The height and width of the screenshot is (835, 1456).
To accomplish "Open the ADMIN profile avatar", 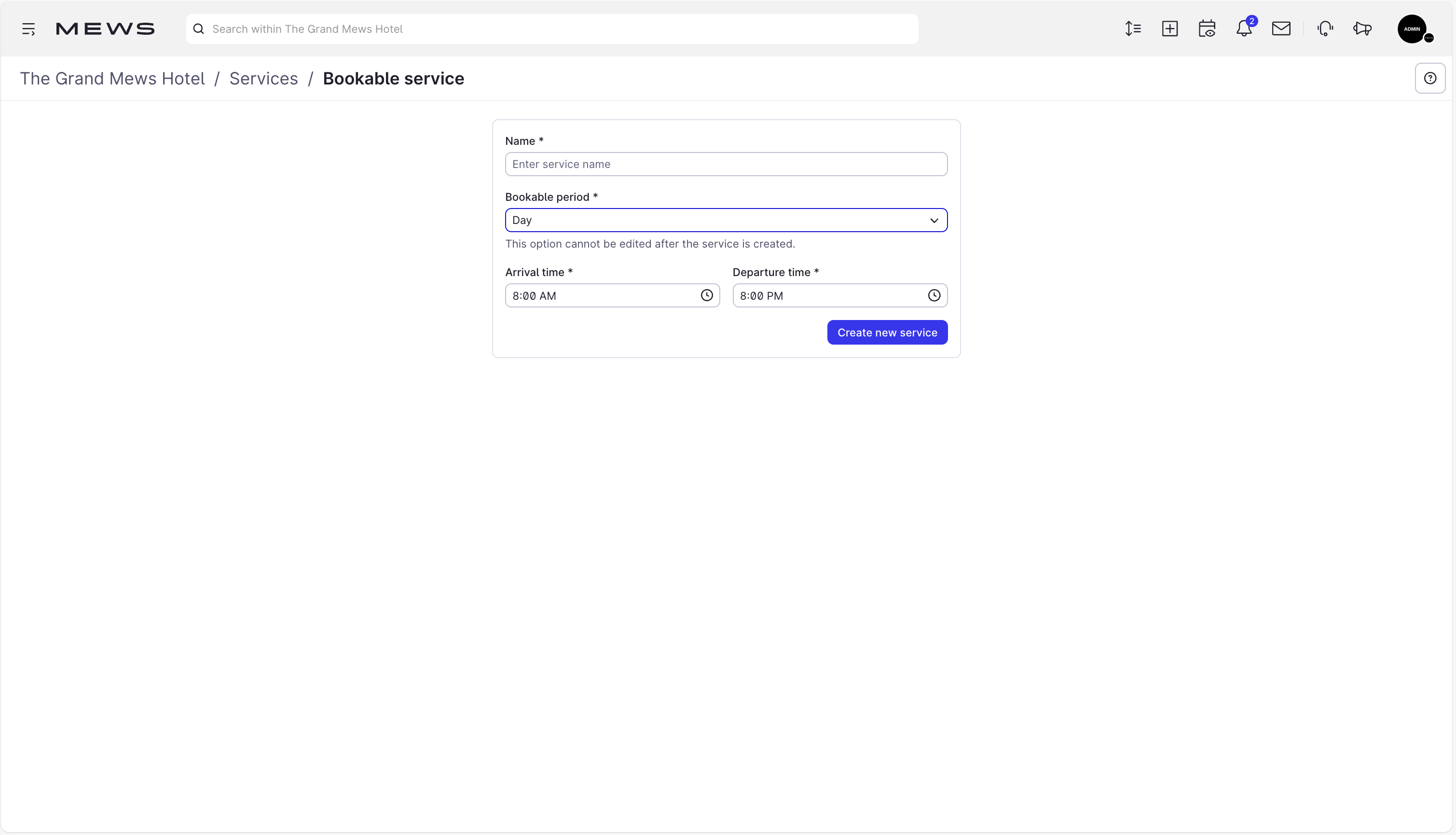I will point(1413,28).
